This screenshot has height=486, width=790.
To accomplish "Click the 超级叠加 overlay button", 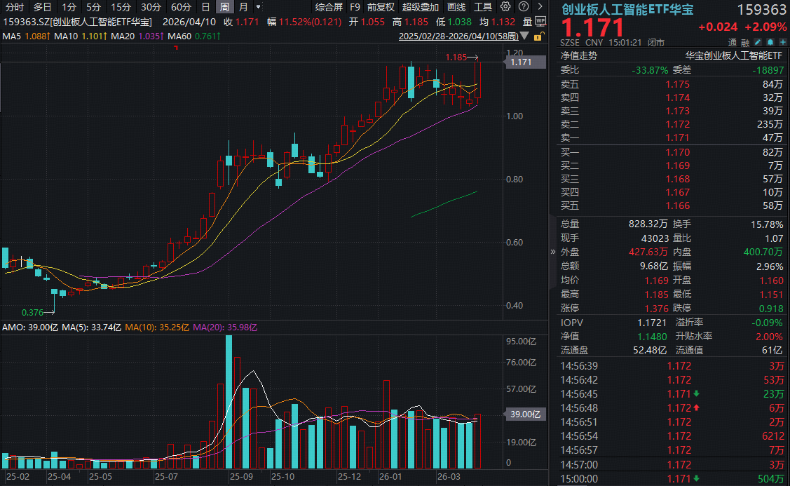I will click(420, 7).
